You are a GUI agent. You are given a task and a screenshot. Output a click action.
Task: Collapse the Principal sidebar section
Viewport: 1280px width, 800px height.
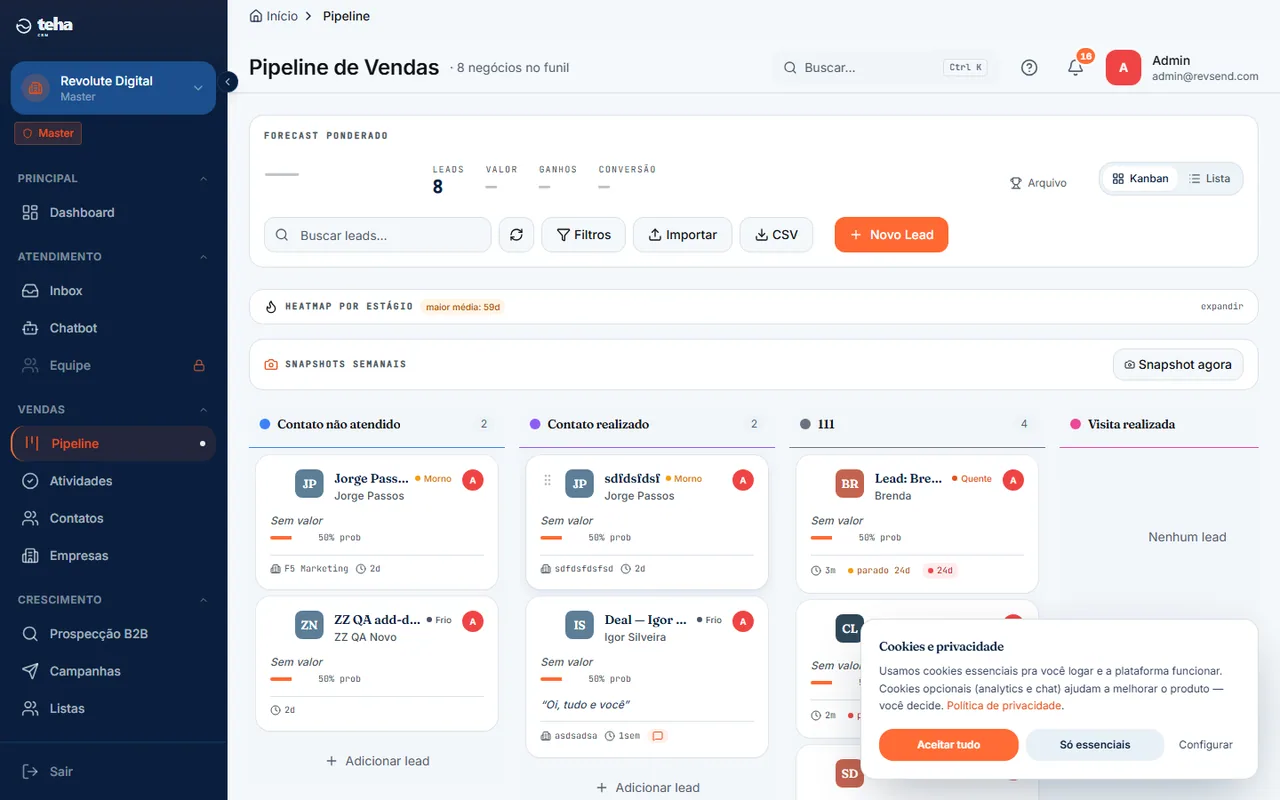pos(203,179)
